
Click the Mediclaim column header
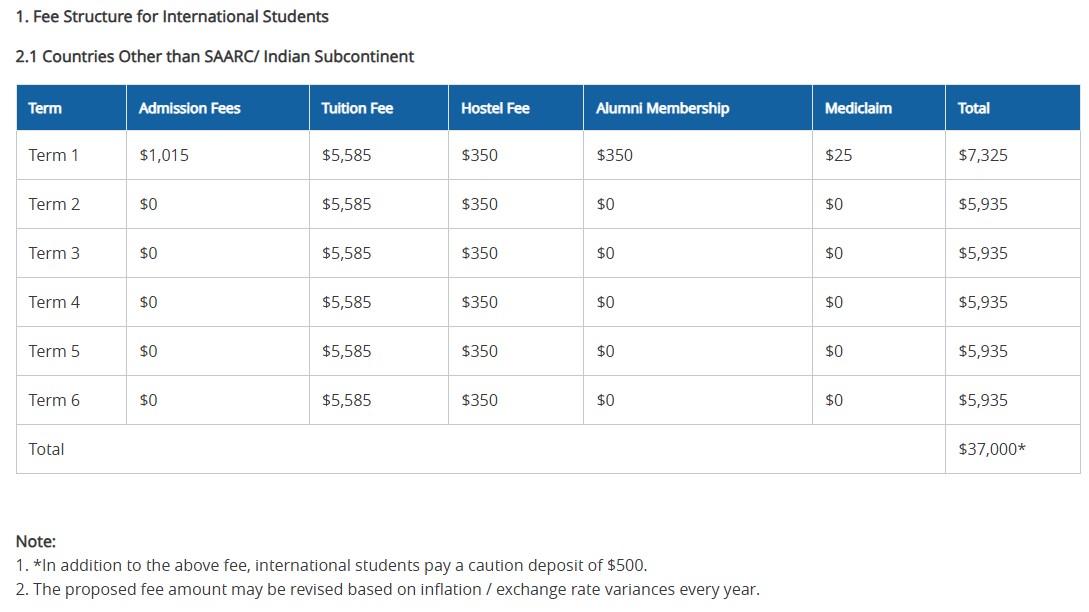pyautogui.click(x=858, y=108)
